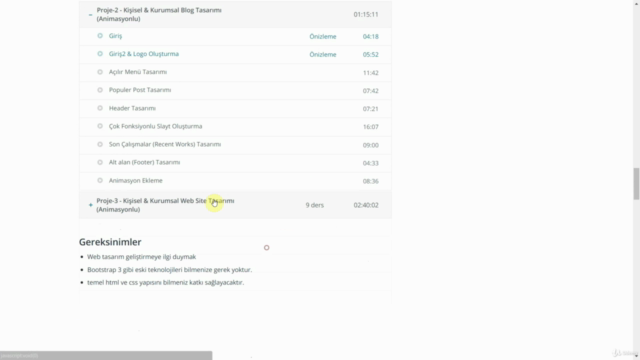Select the Çok Fonksiyonlu Slayt Oluşturma lecture title
The width and height of the screenshot is (640, 360).
156,126
